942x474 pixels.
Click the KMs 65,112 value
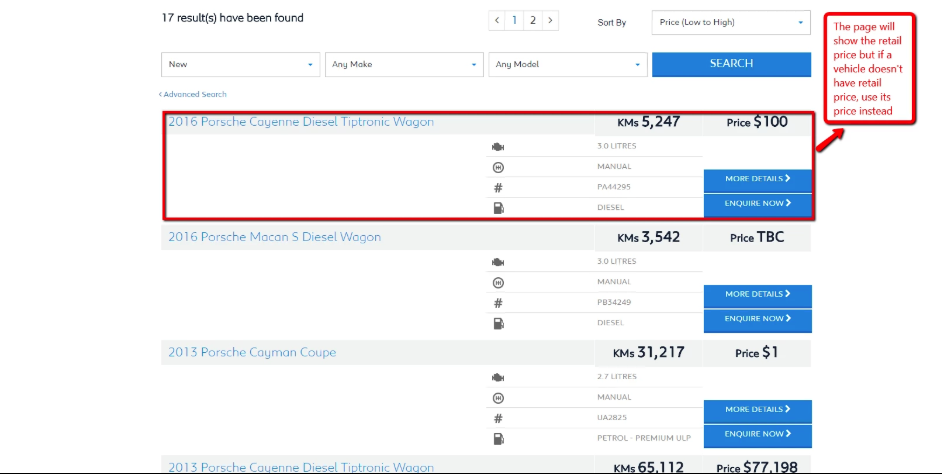648,467
